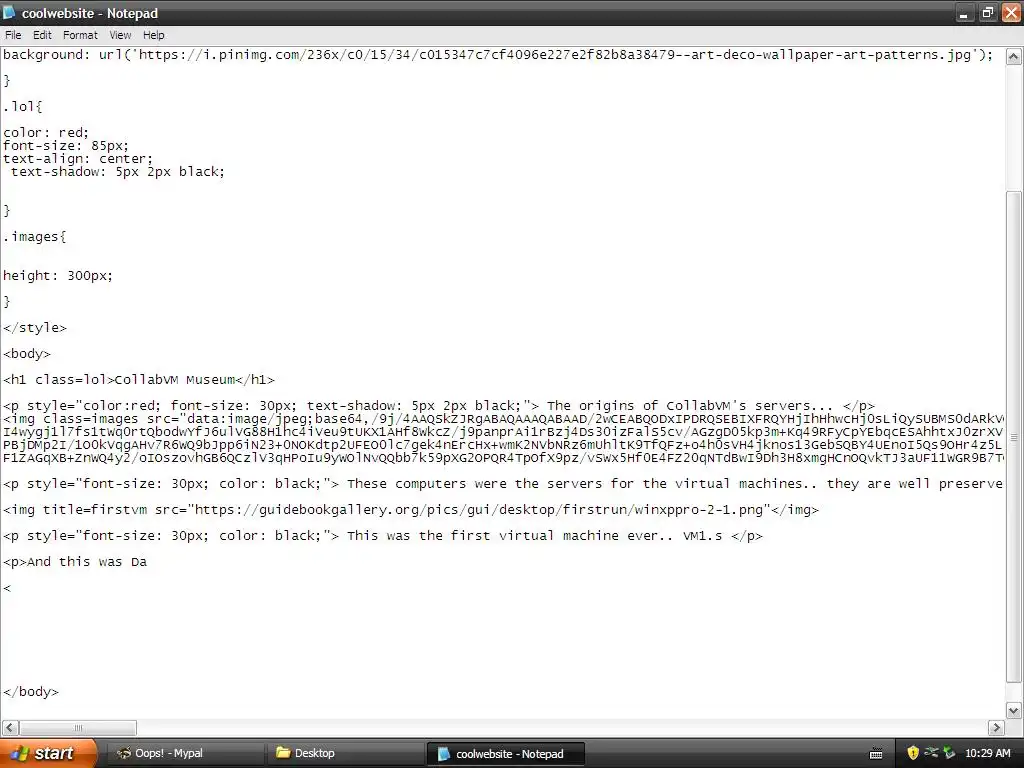Screen dimensions: 1024x768
Task: Click the vertical scrollbar down arrow
Action: tap(1014, 711)
